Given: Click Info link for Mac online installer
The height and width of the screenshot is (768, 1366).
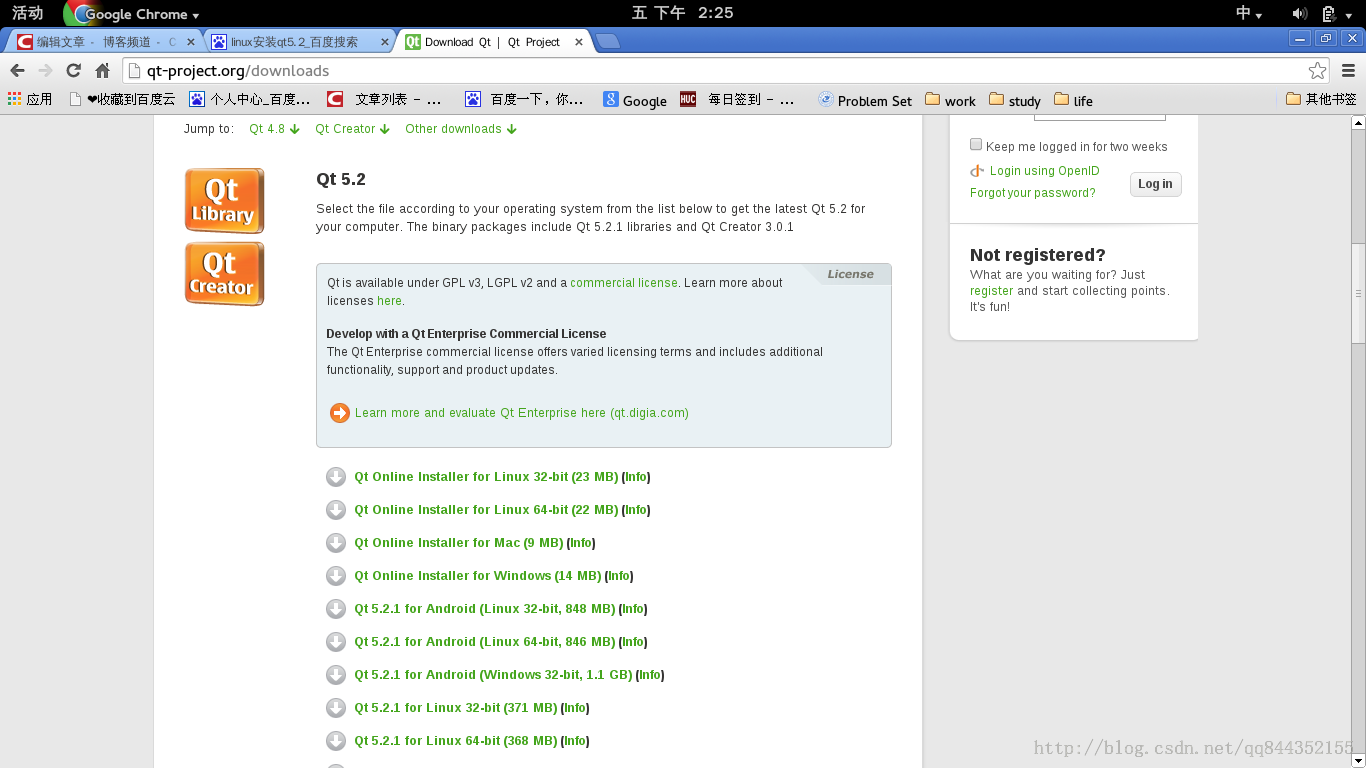Looking at the screenshot, I should [x=581, y=543].
